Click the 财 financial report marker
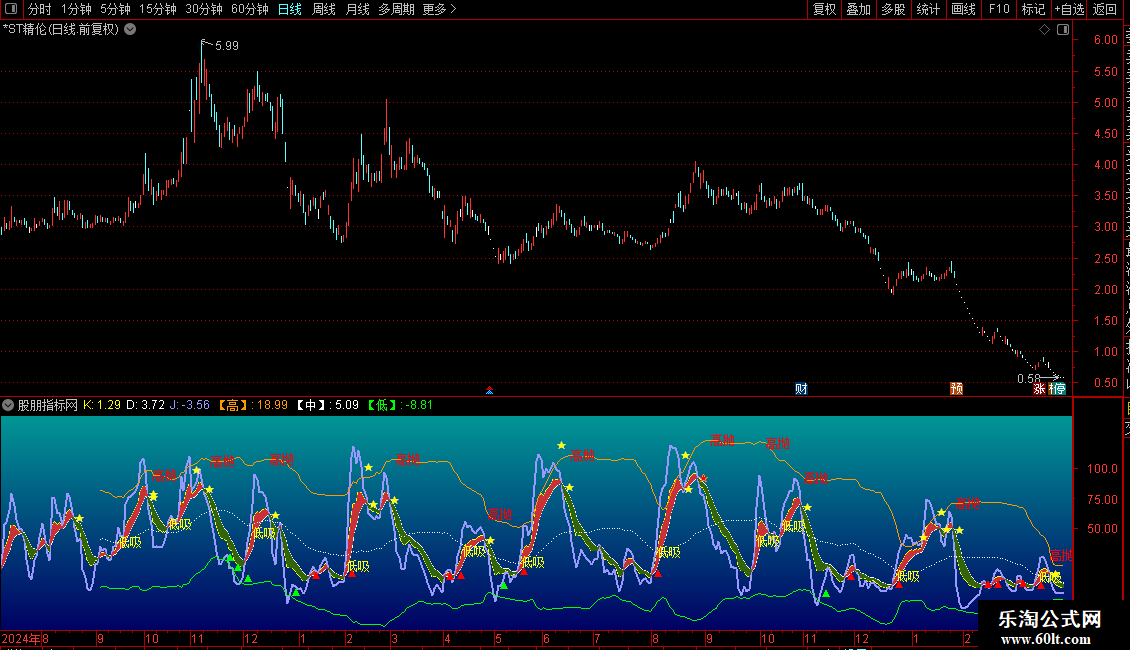The height and width of the screenshot is (650, 1130). click(x=801, y=389)
